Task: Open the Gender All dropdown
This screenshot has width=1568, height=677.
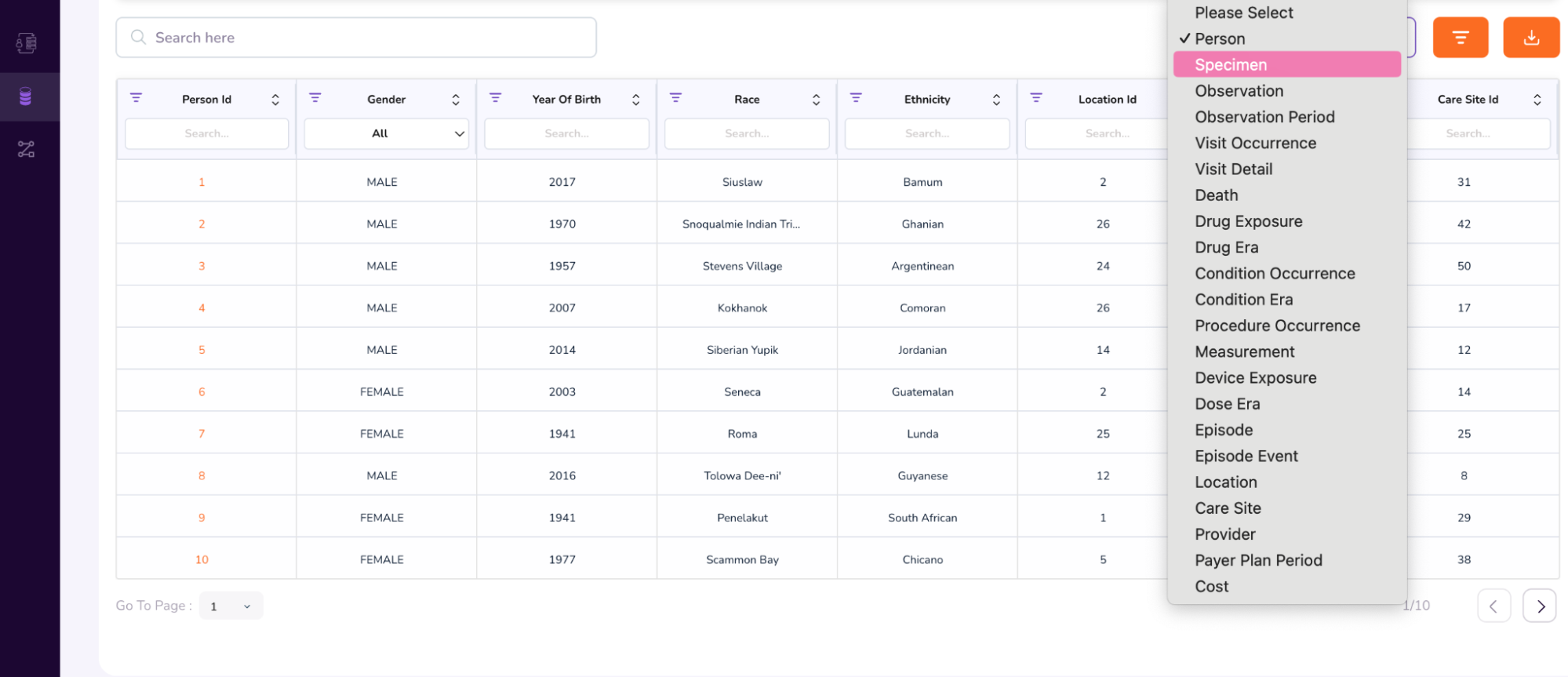Action: point(386,133)
